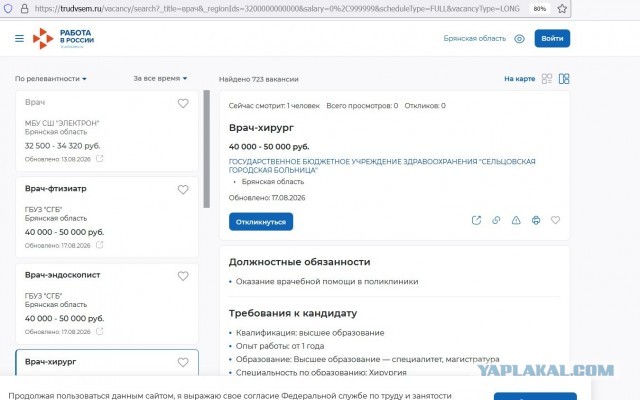Open Врач vacancy in new tab icon
Viewport: 640px width, 400px height.
(x=100, y=158)
